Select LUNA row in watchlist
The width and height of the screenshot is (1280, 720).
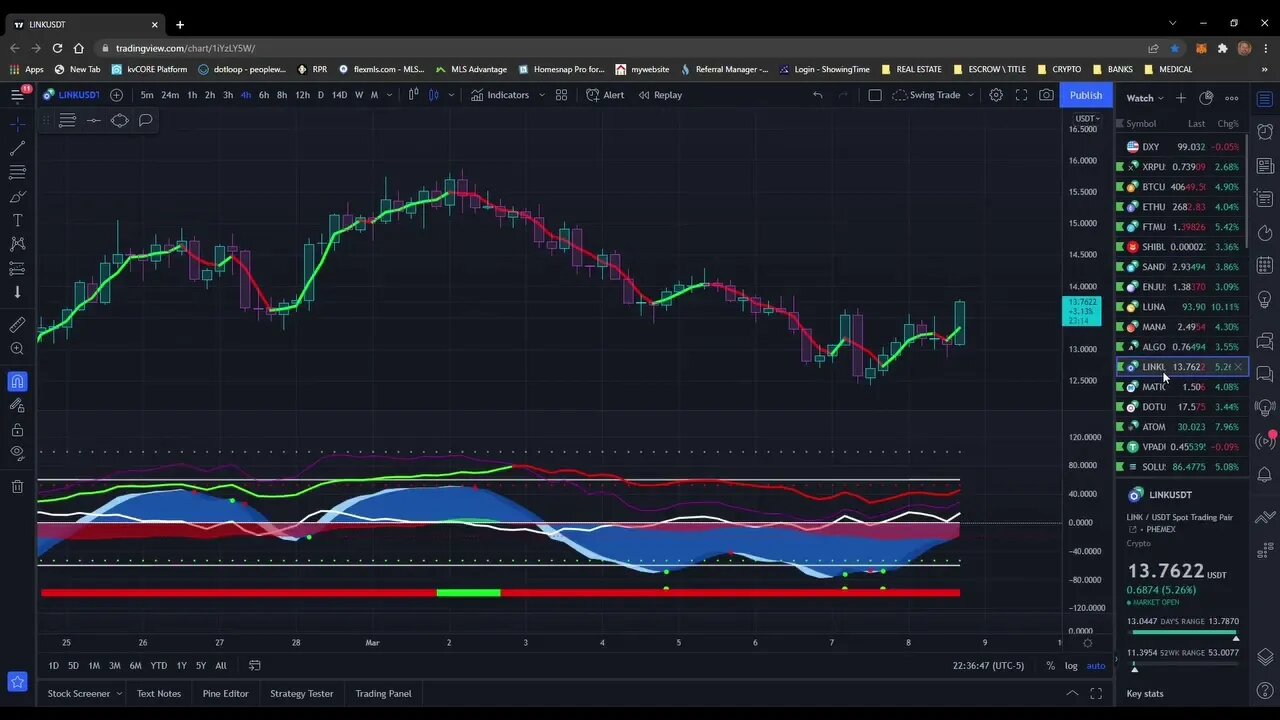click(1180, 307)
